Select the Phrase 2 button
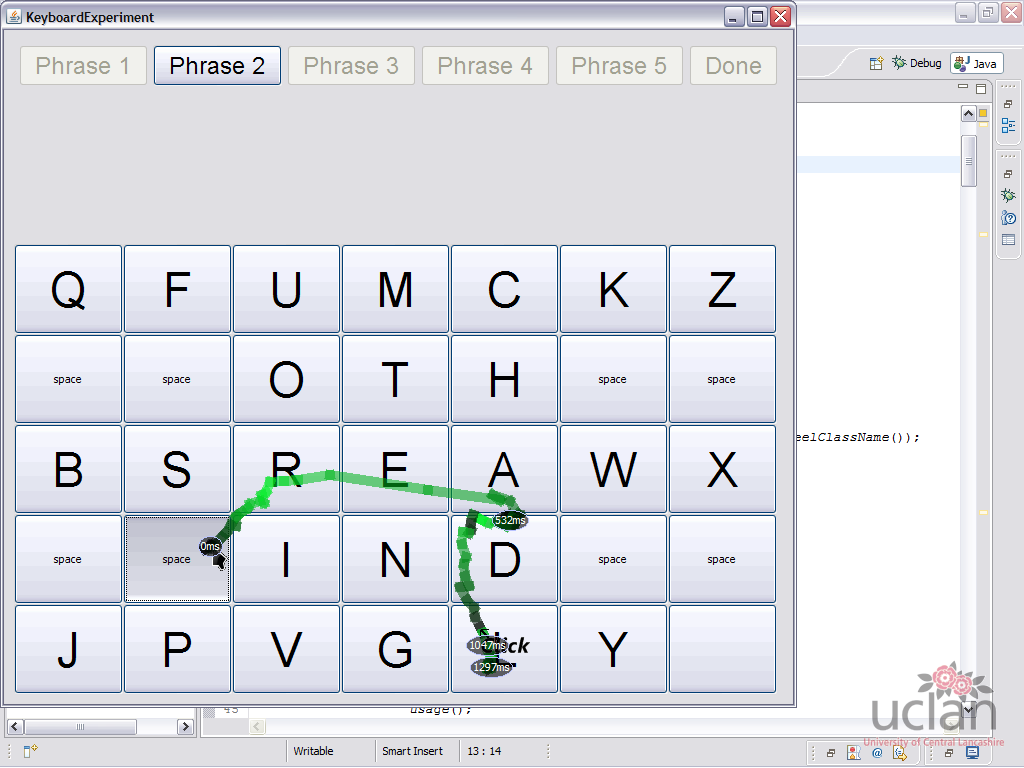The height and width of the screenshot is (768, 1024). pos(217,65)
